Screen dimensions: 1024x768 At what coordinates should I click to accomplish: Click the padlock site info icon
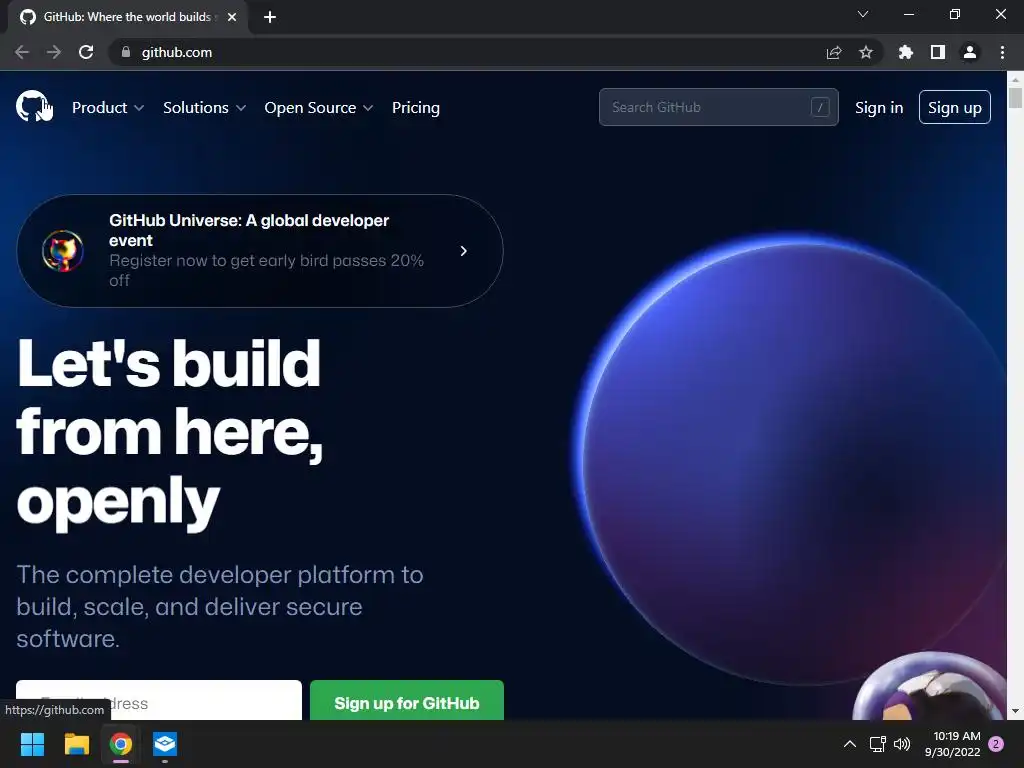(x=126, y=52)
